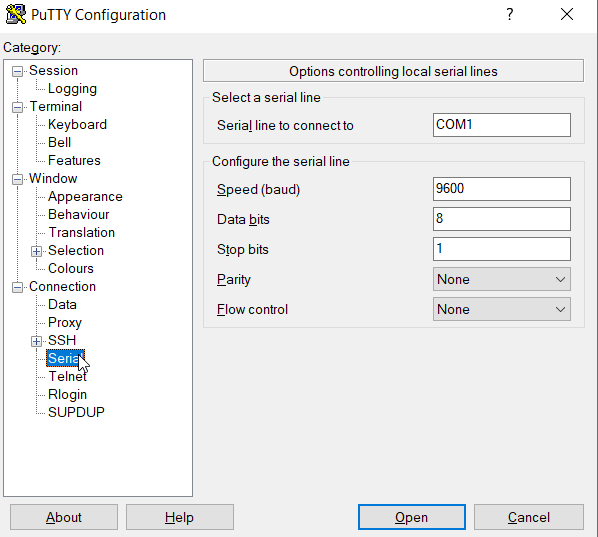Screen dimensions: 598x537
Task: Expand the SSH tree node
Action: [x=36, y=341]
